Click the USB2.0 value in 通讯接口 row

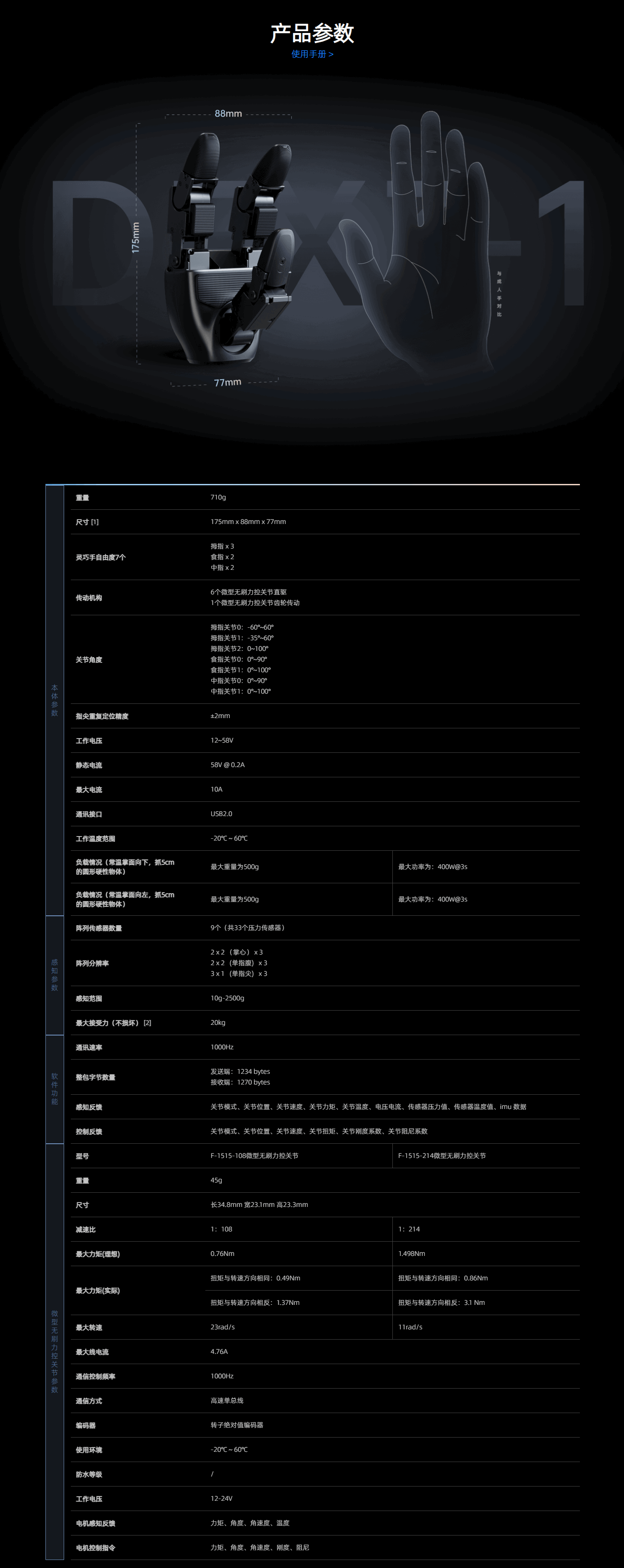coord(222,814)
